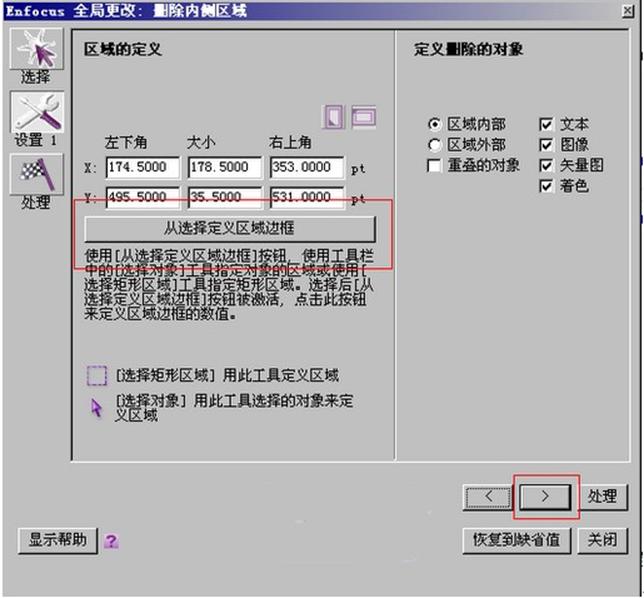644x598 pixels.
Task: Click the 区域的定义 heading text
Action: tap(123, 50)
